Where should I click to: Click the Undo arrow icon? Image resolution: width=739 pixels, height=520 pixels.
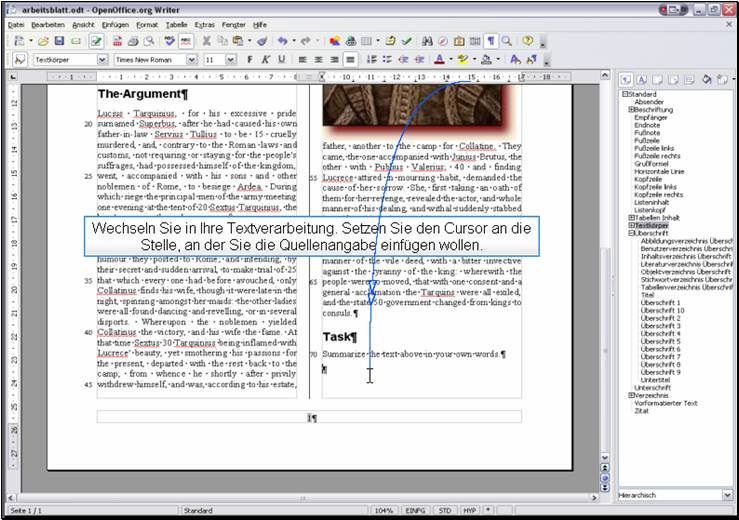pos(283,41)
